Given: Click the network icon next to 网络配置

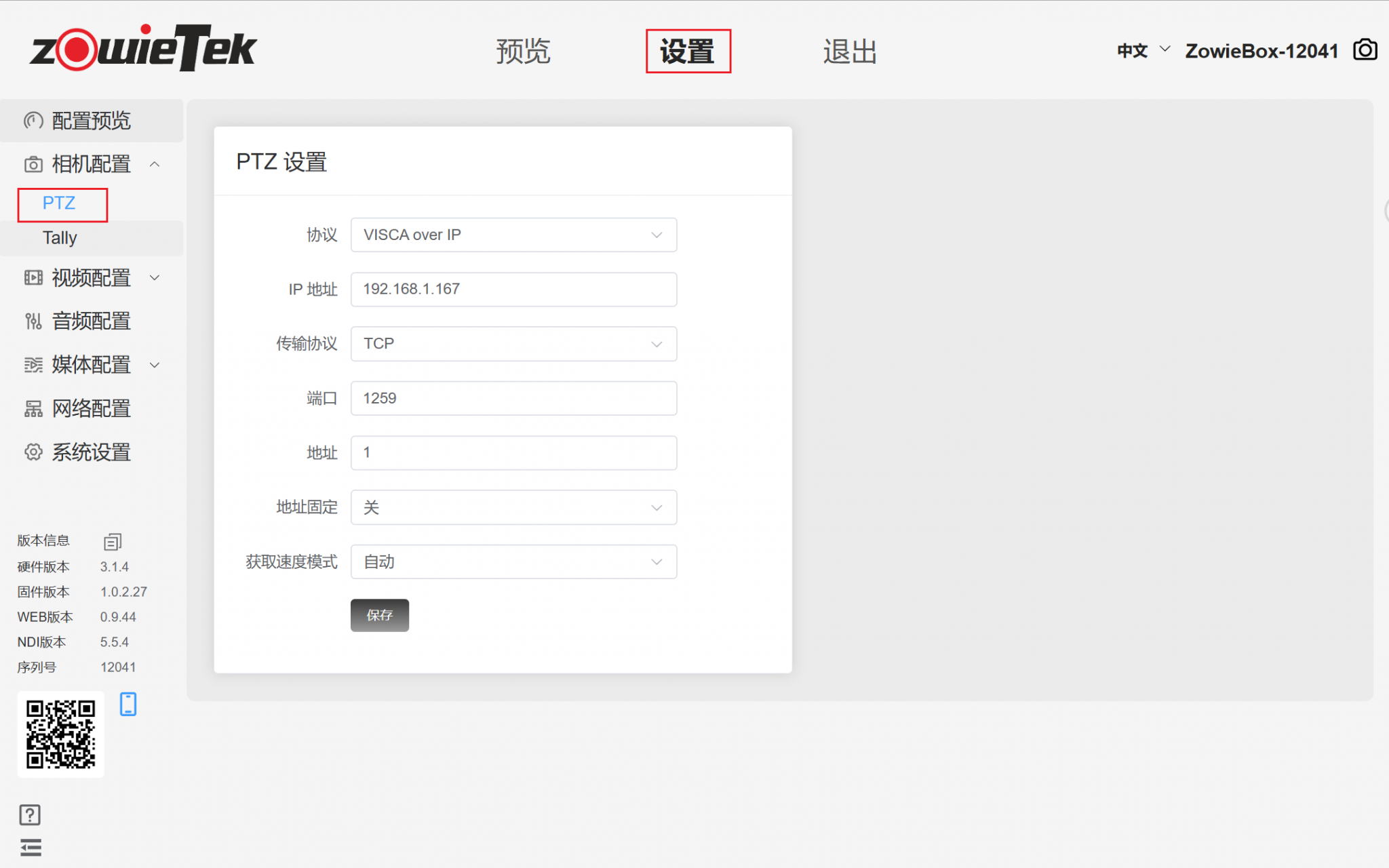Looking at the screenshot, I should (x=33, y=409).
